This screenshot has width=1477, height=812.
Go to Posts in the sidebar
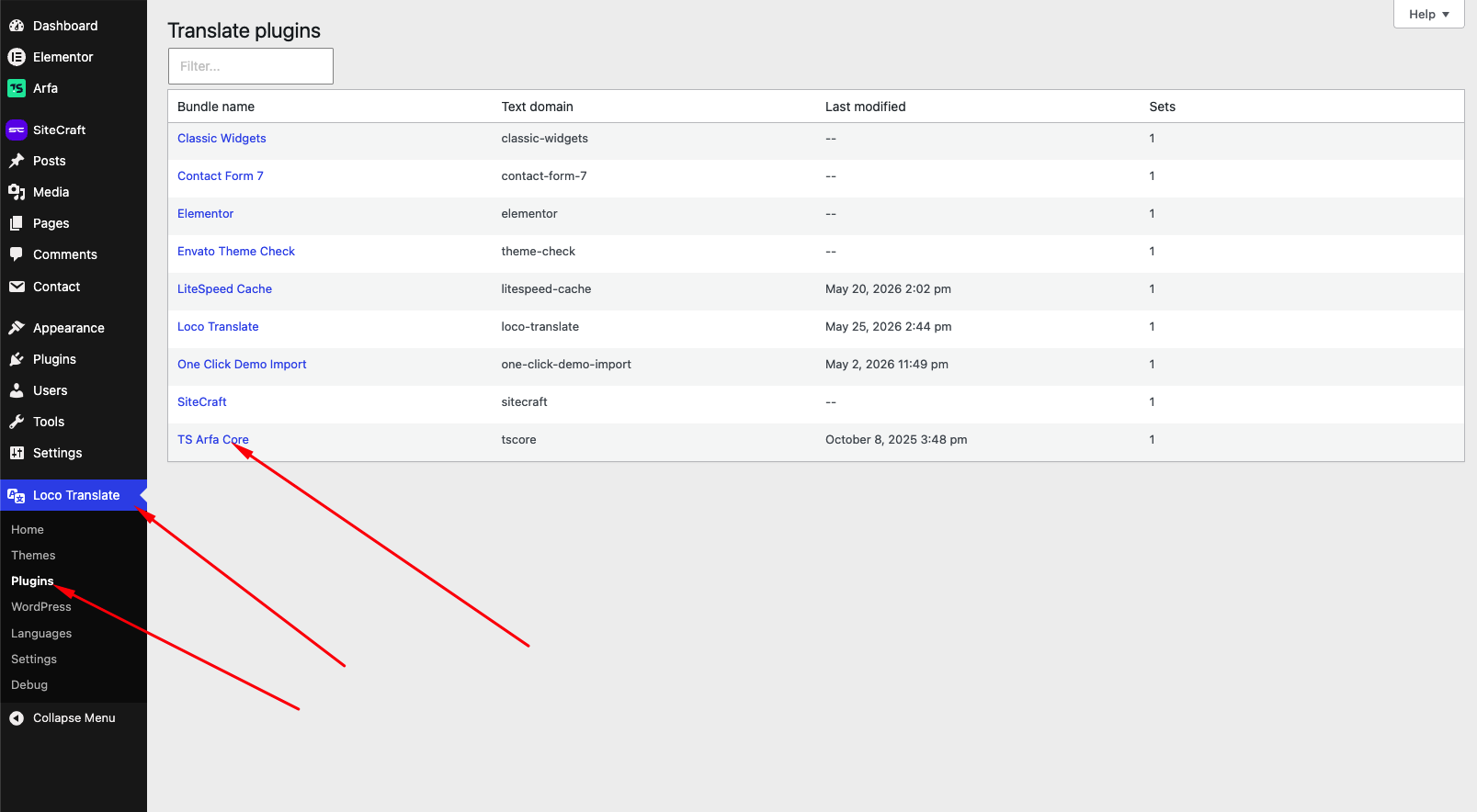click(x=50, y=161)
